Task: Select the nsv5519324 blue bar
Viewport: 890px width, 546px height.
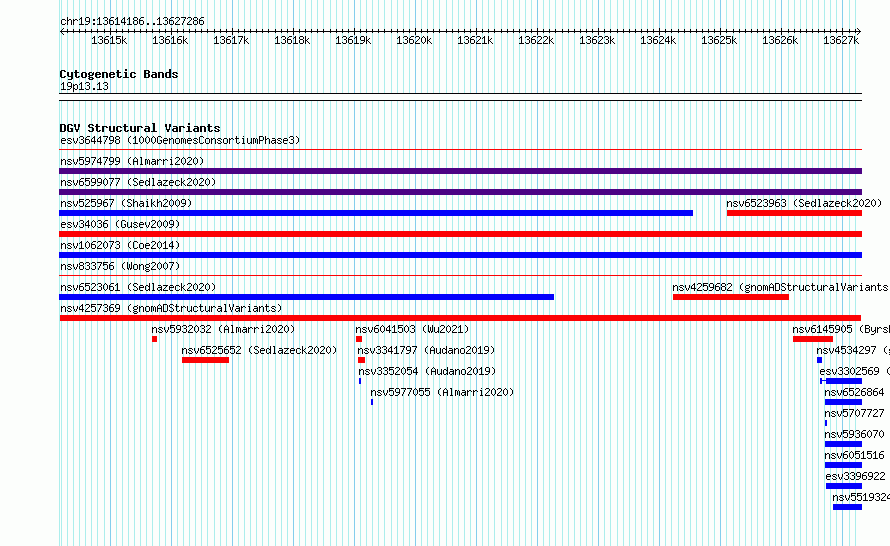Action: pyautogui.click(x=847, y=507)
